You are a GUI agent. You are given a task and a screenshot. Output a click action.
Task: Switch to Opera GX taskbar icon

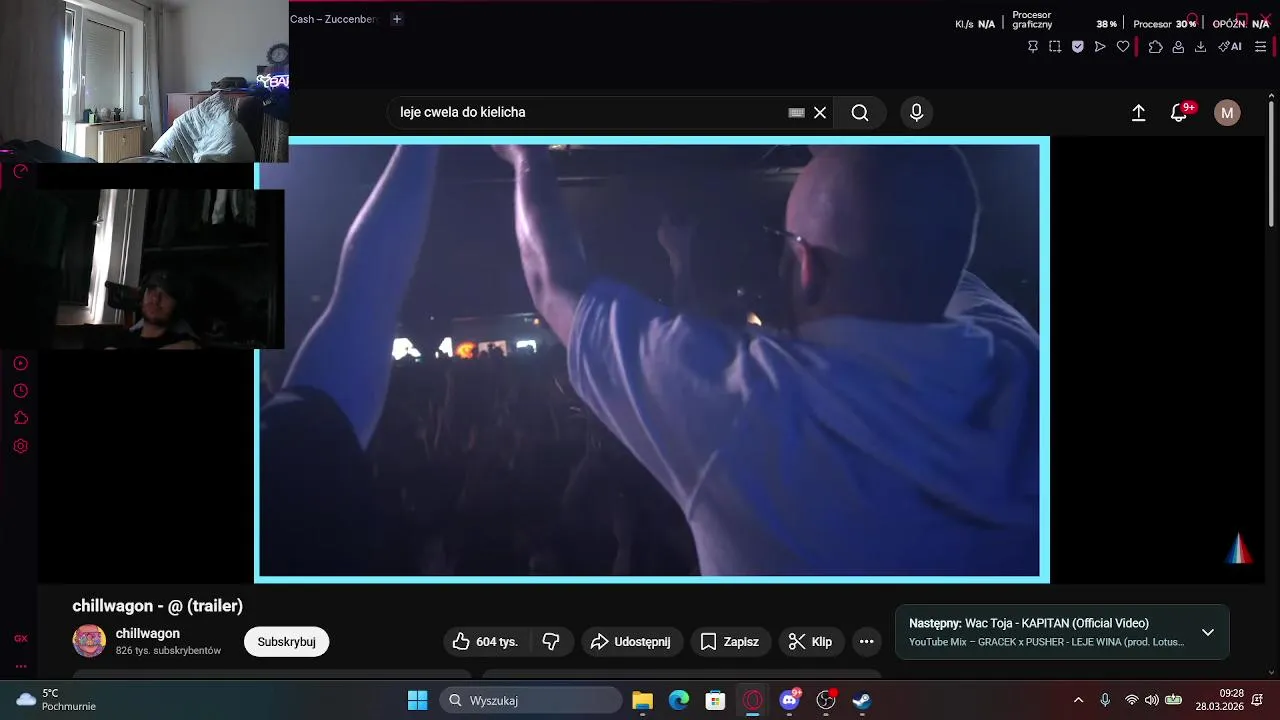(752, 700)
